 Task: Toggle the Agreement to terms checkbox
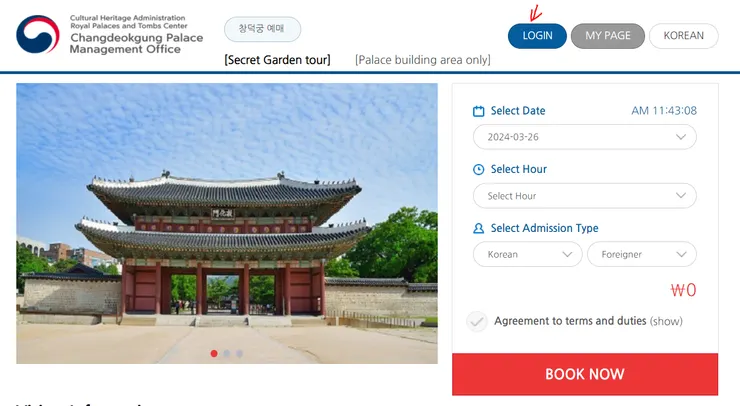(477, 321)
